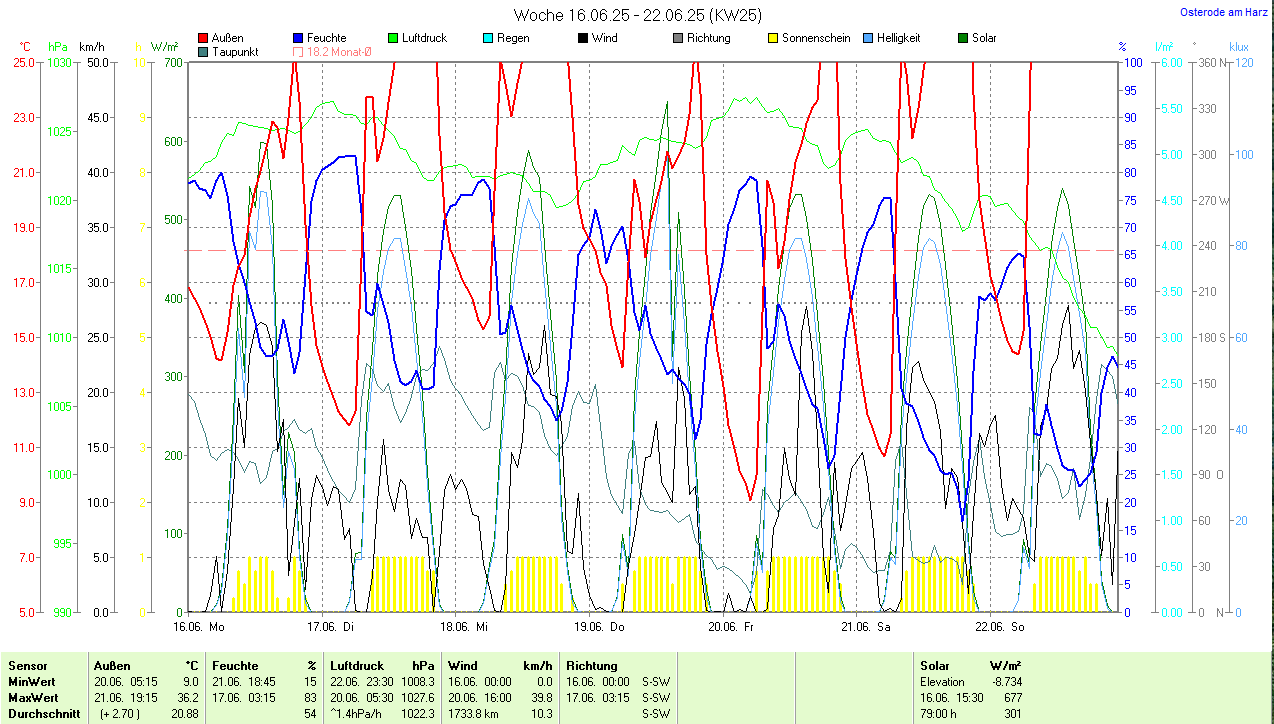The height and width of the screenshot is (724, 1274).
Task: Open the Osterode am Harz link
Action: [x=1222, y=12]
